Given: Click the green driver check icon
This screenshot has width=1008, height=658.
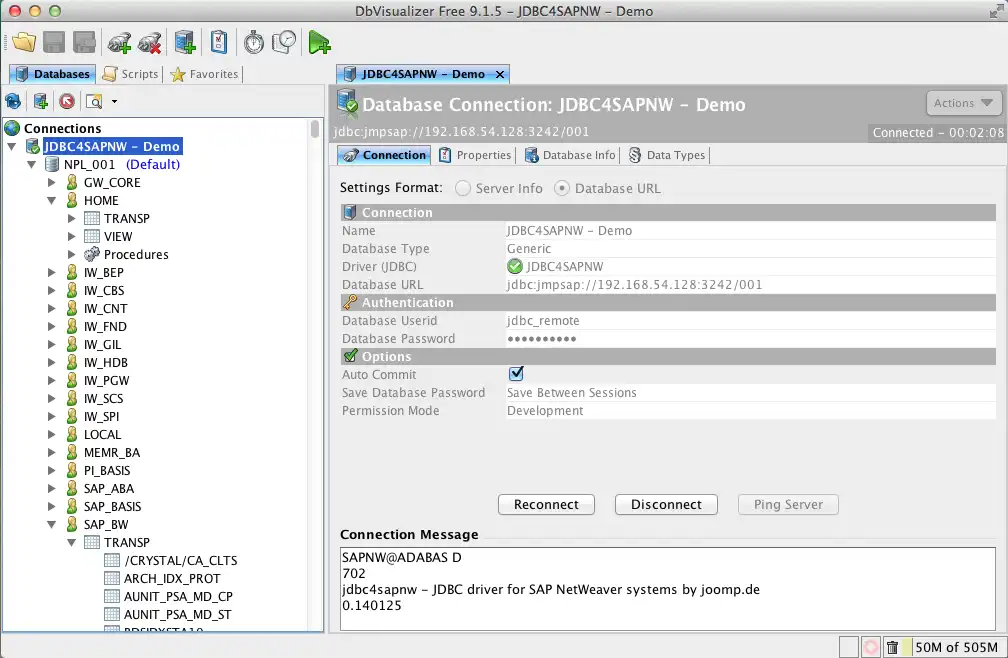Looking at the screenshot, I should pos(514,266).
